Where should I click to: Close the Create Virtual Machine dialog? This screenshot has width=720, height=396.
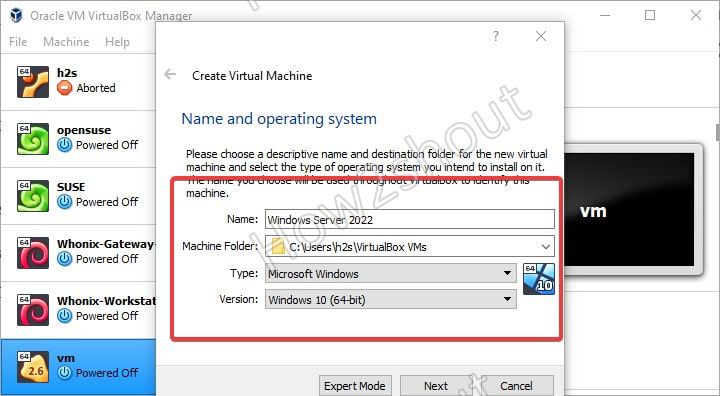tap(541, 36)
